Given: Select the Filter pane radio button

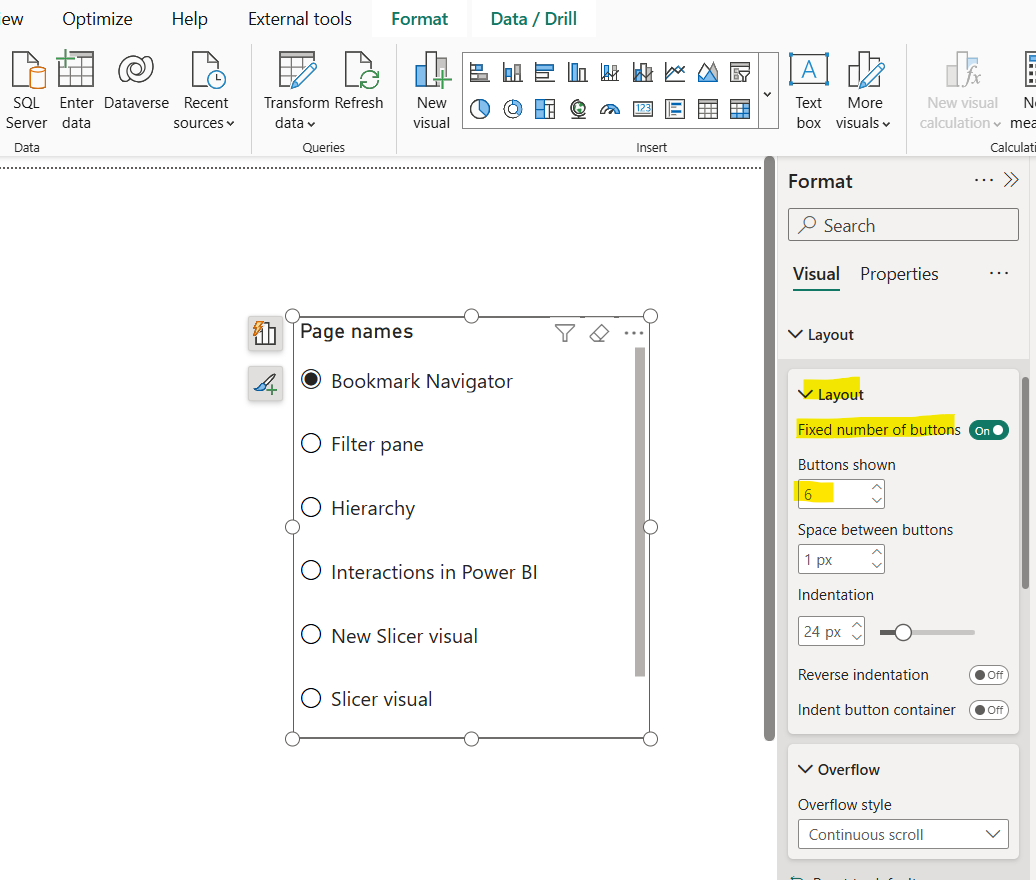Looking at the screenshot, I should click(x=311, y=444).
